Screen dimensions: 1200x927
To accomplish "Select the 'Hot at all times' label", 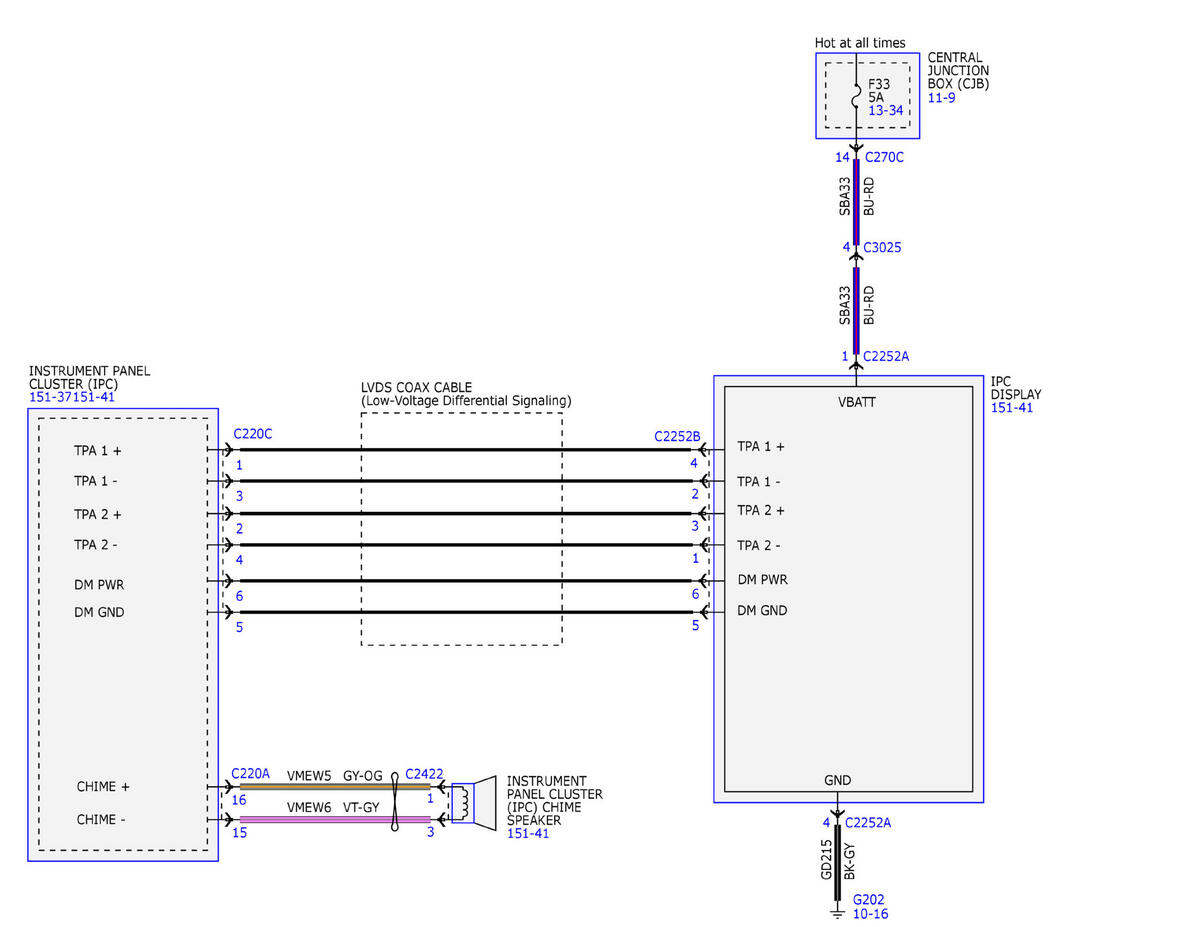I will pyautogui.click(x=860, y=43).
